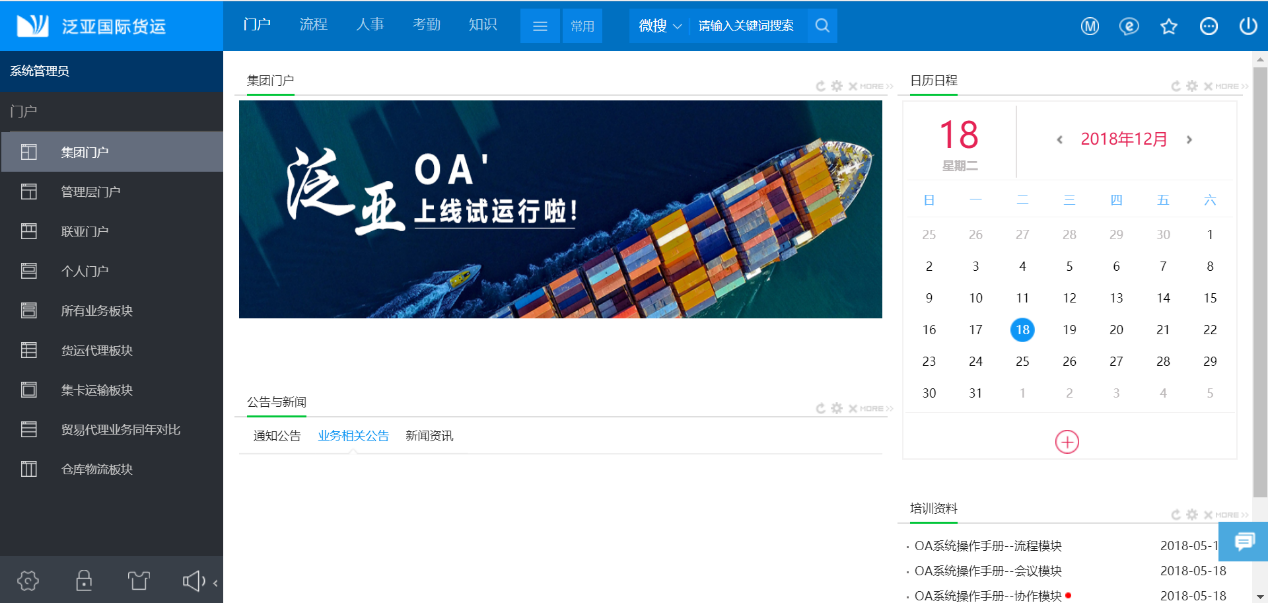Click the star favorites icon
This screenshot has height=603, width=1268.
click(x=1169, y=26)
